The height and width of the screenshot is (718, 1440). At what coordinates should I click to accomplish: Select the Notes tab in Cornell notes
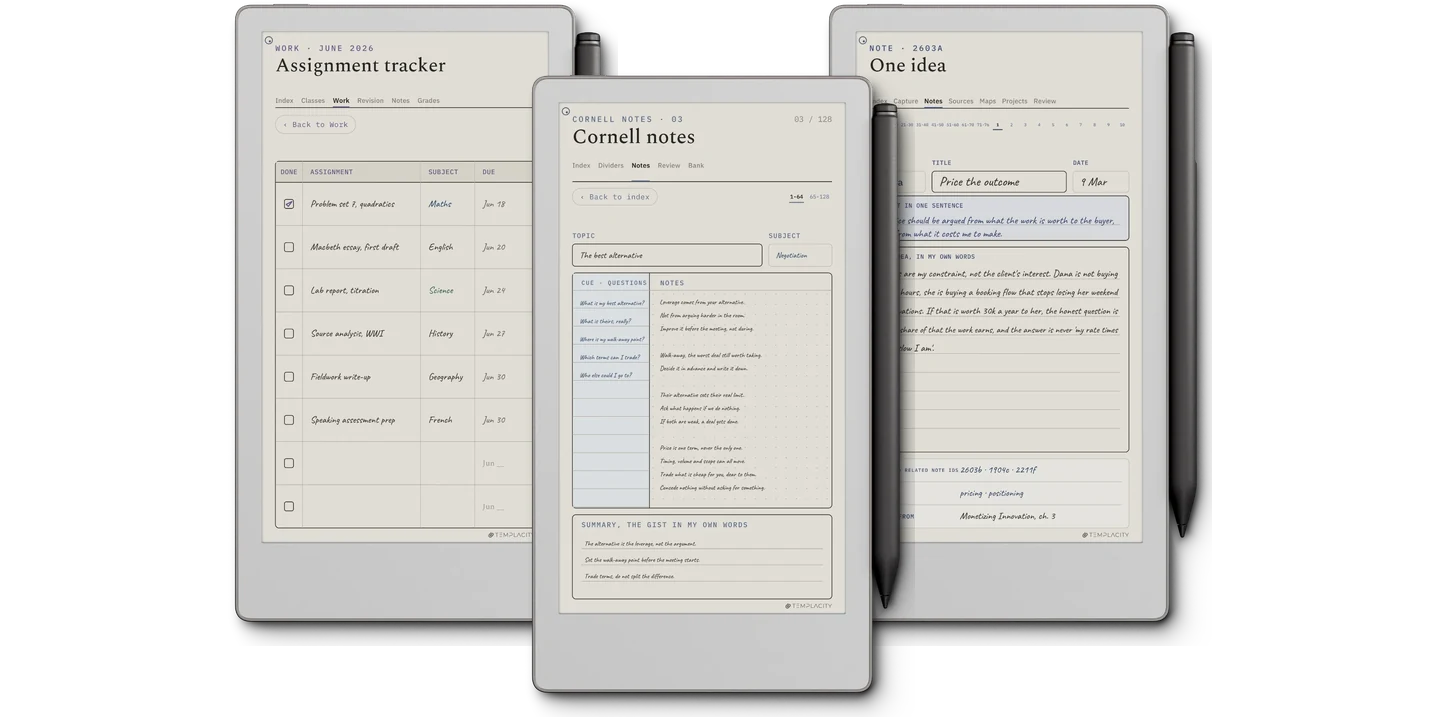(x=641, y=166)
